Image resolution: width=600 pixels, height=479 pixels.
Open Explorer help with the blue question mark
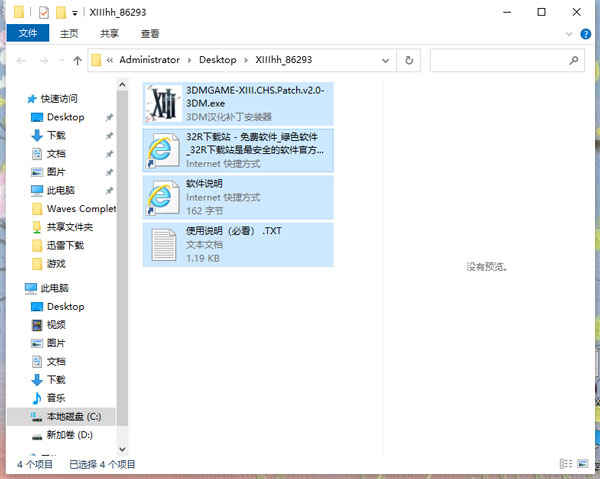[x=585, y=34]
